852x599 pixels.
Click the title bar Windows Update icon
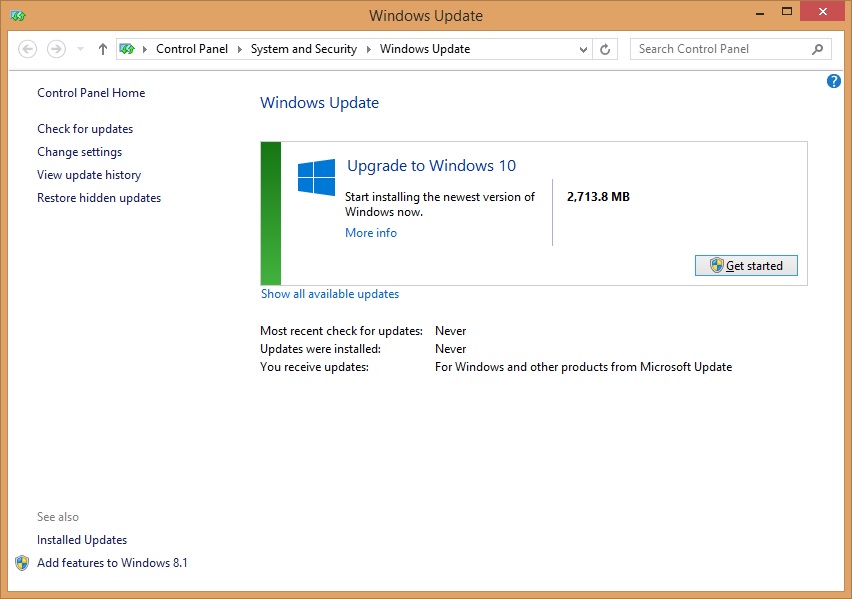coord(18,16)
